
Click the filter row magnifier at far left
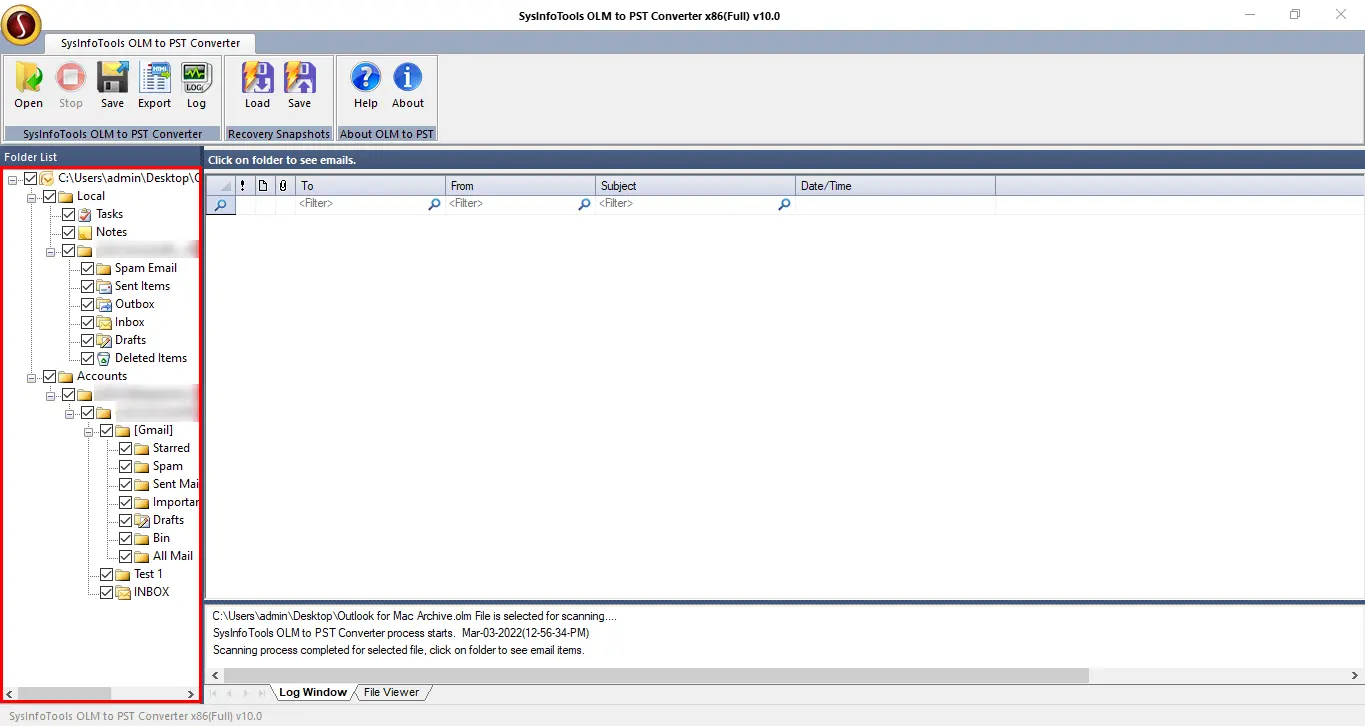point(220,204)
